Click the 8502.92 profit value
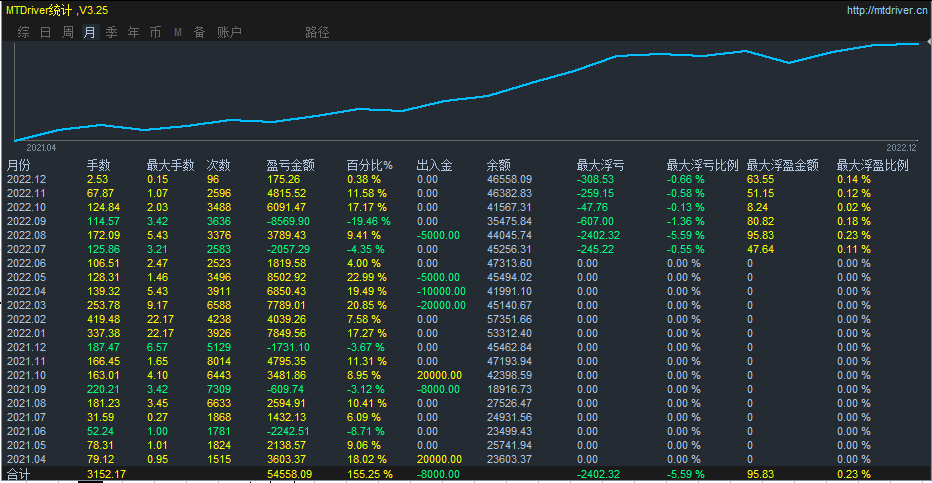The width and height of the screenshot is (932, 483). pyautogui.click(x=286, y=277)
